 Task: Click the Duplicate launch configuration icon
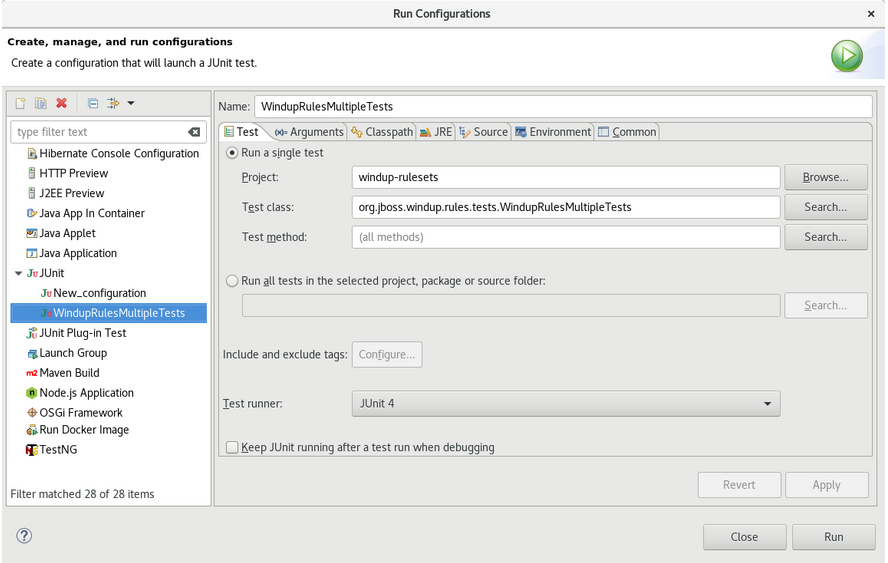41,103
